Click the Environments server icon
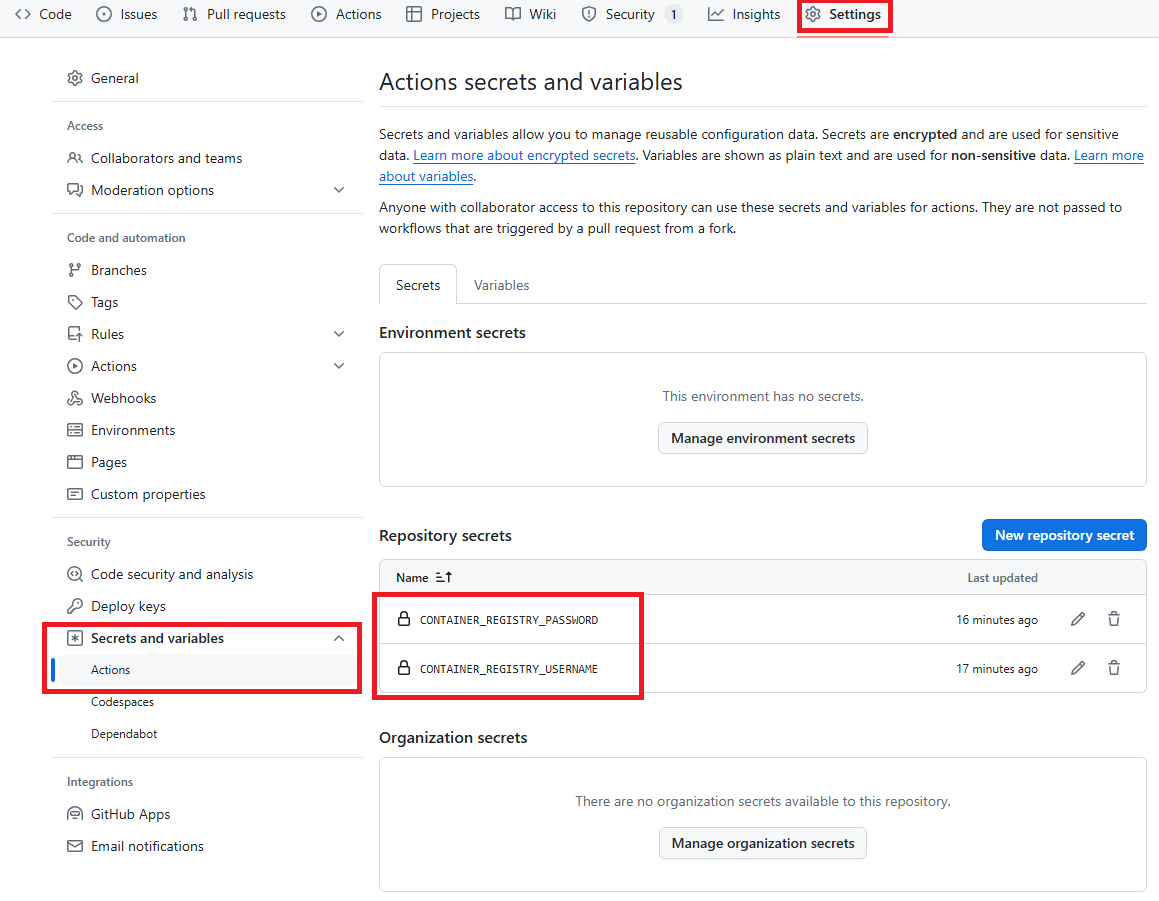 pos(75,430)
